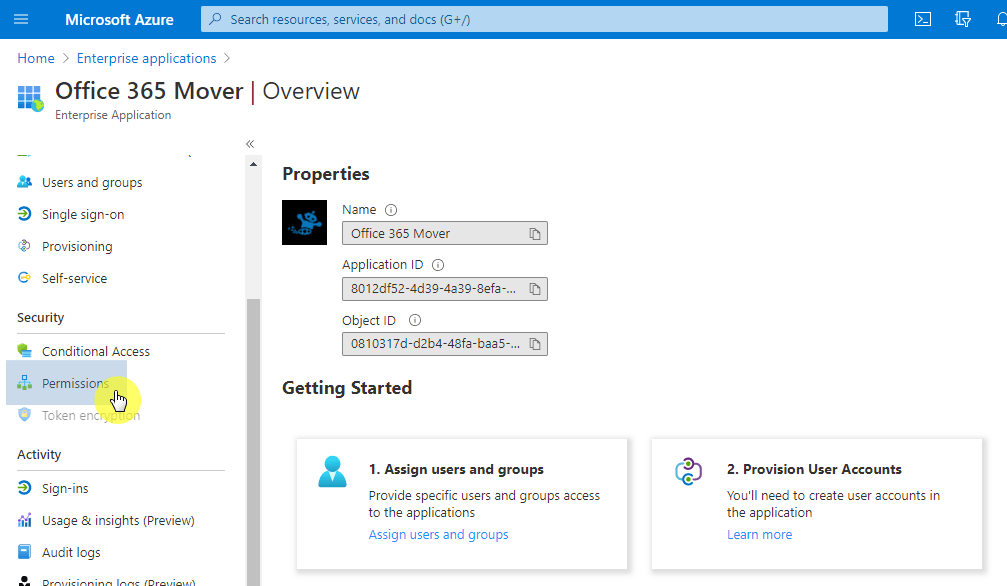Open Audit logs in the sidebar
The width and height of the screenshot is (1007, 586).
[x=71, y=553]
